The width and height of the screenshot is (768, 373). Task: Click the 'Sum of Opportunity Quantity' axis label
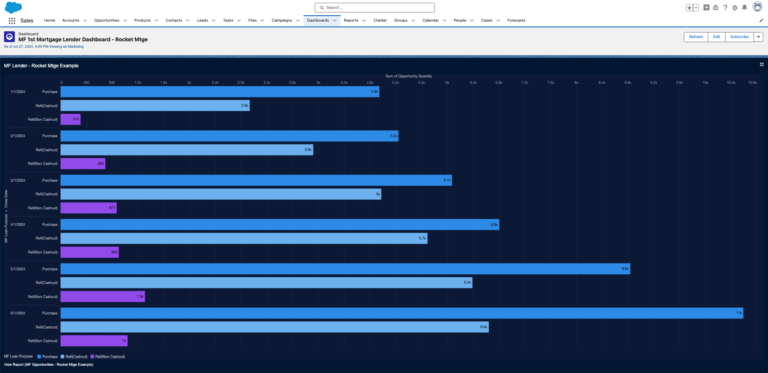tap(408, 76)
